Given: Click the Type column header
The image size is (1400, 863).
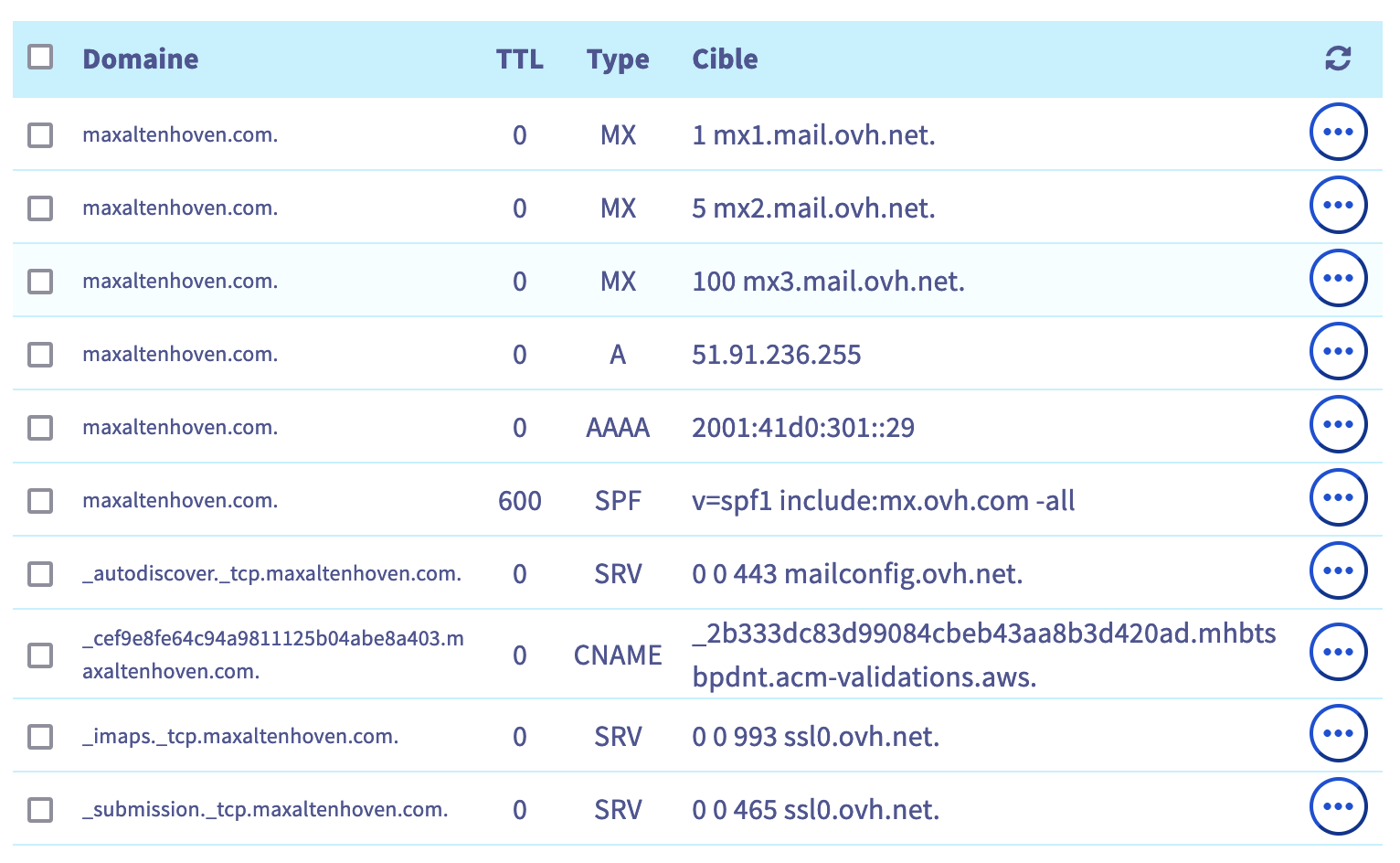Looking at the screenshot, I should pos(618,59).
